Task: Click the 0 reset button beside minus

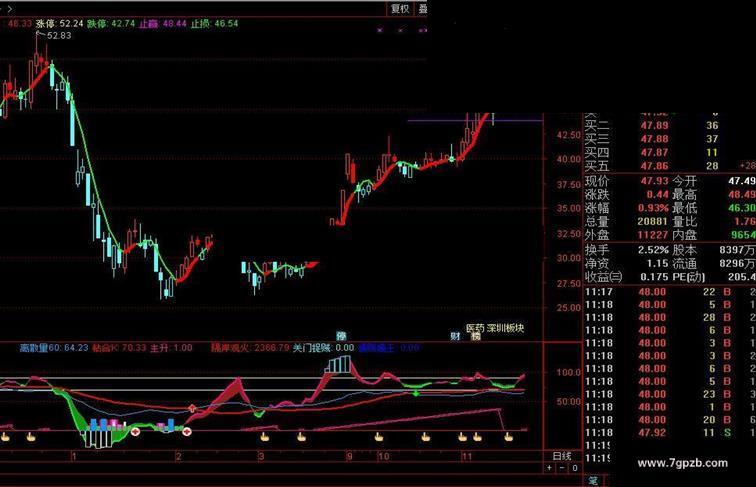Action: [575, 468]
